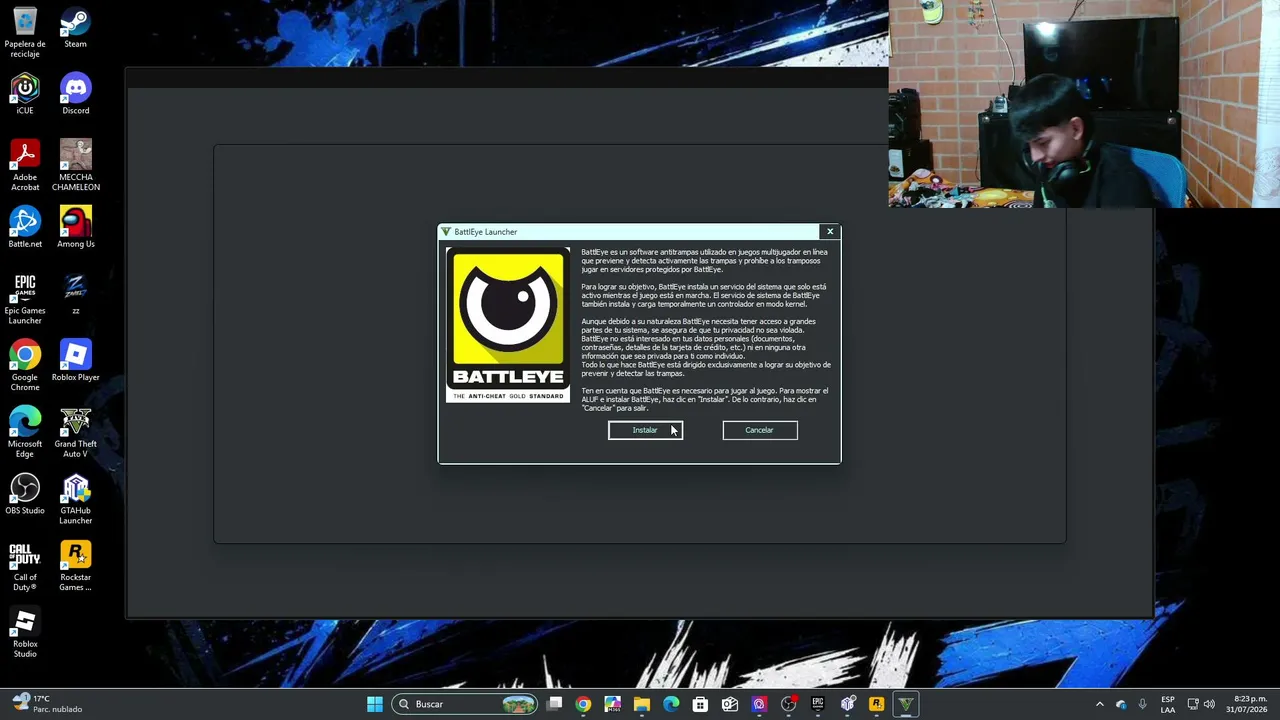Select Rockstar Games desktop icon
Viewport: 1280px width, 720px height.
point(75,566)
